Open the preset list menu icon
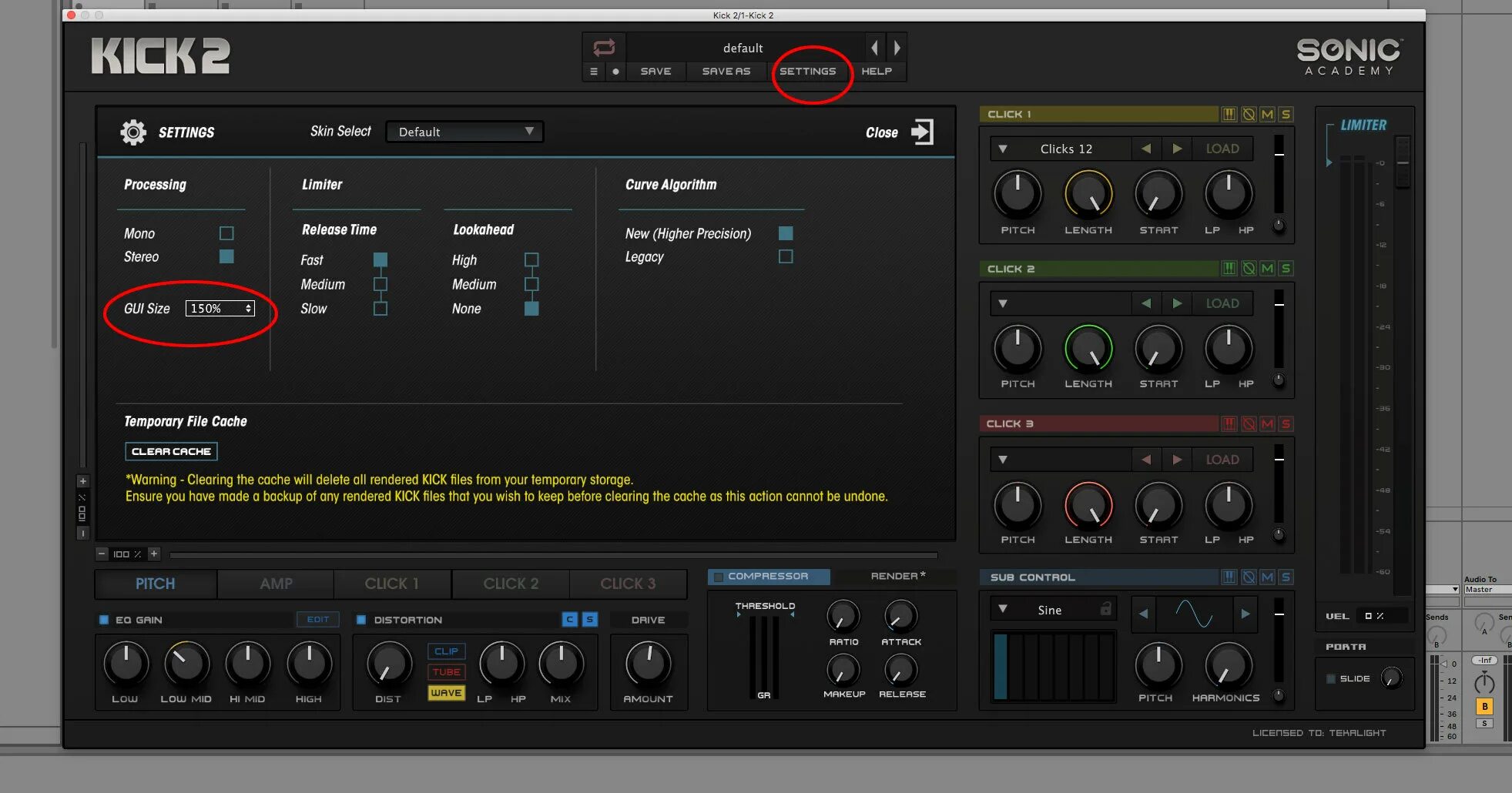The height and width of the screenshot is (793, 1512). (x=593, y=72)
